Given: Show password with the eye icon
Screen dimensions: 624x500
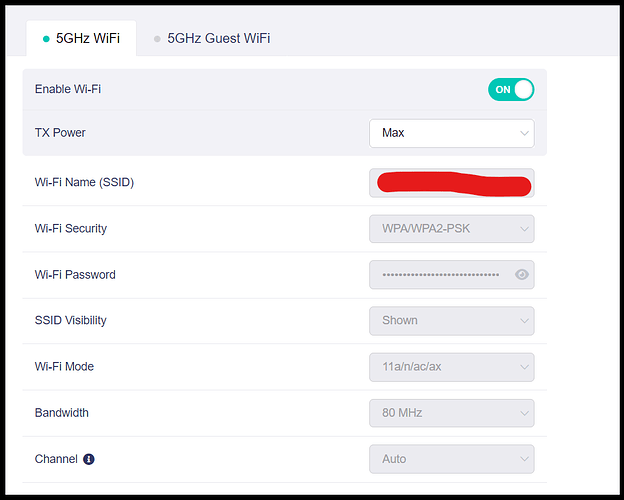Looking at the screenshot, I should pyautogui.click(x=522, y=274).
